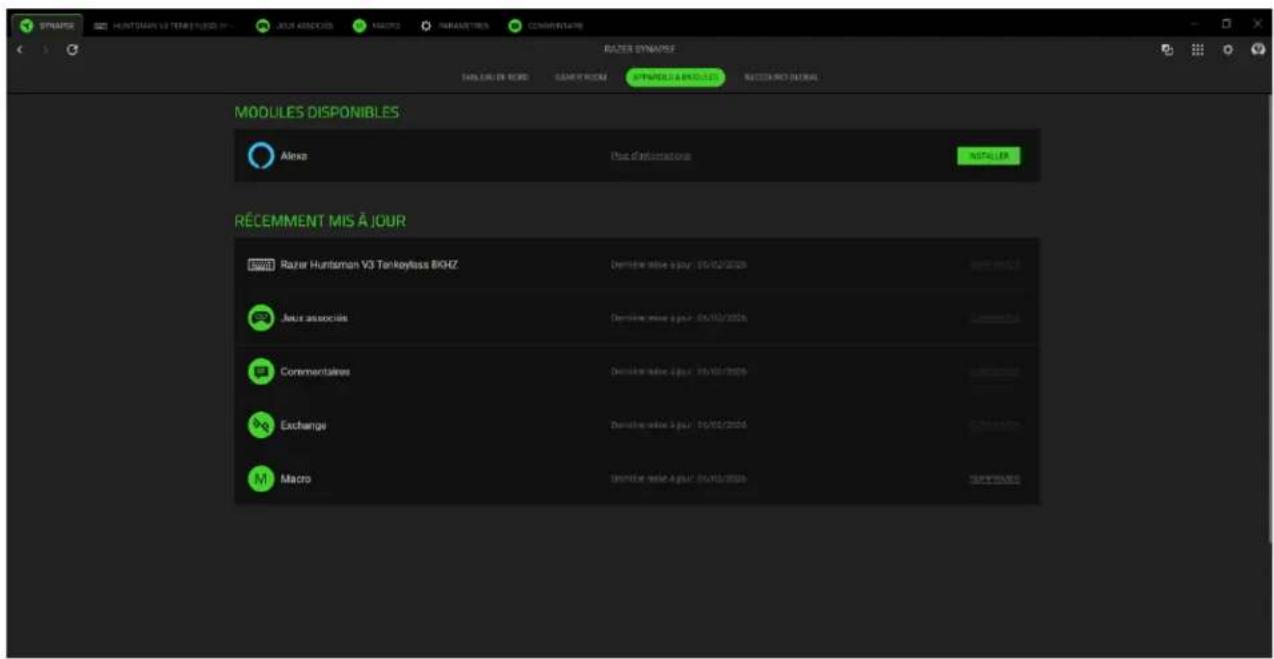Viewport: 1274px width, 659px height.
Task: Go forward with the right arrow
Action: [x=46, y=49]
